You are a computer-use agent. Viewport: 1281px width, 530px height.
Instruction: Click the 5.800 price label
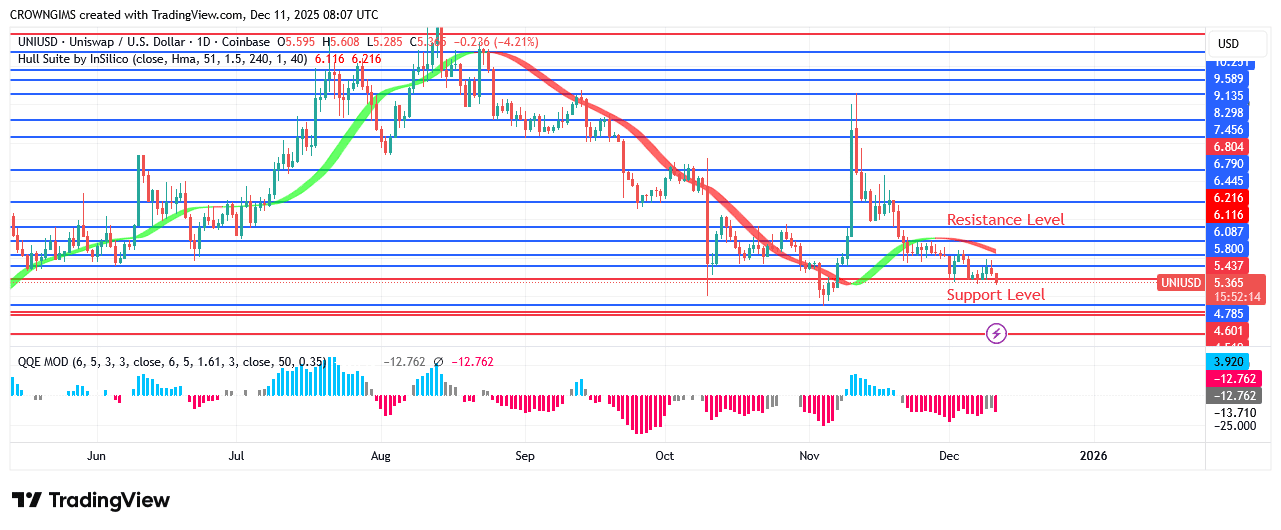click(x=1228, y=248)
